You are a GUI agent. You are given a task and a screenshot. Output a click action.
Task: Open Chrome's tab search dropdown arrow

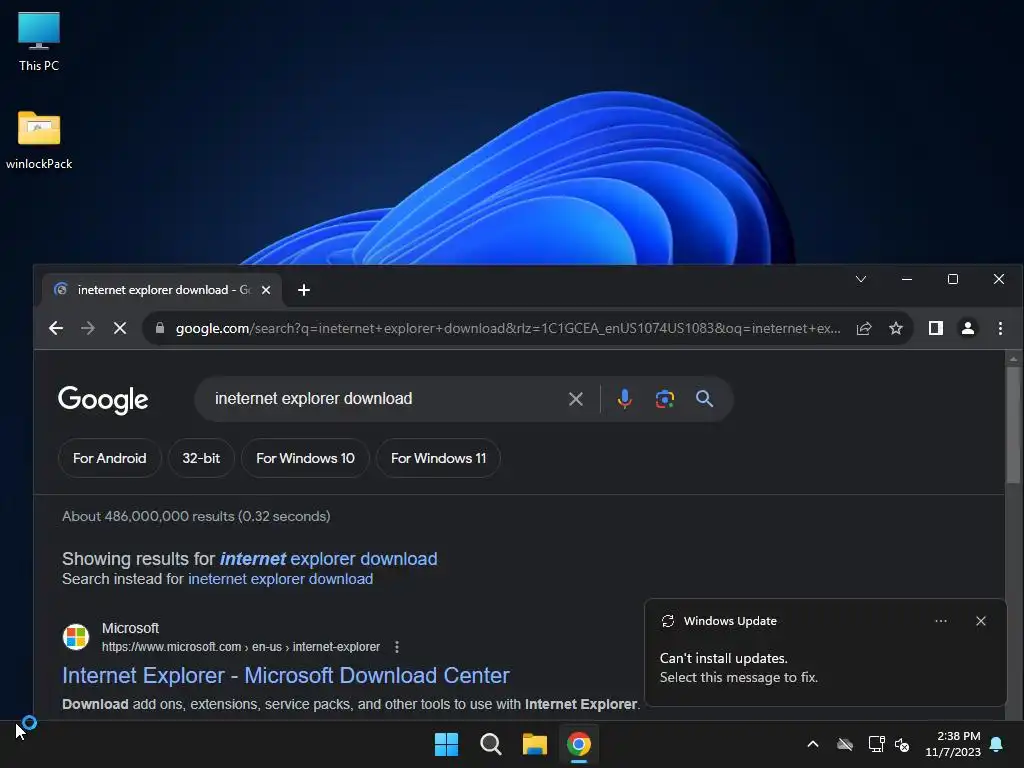pyautogui.click(x=861, y=280)
